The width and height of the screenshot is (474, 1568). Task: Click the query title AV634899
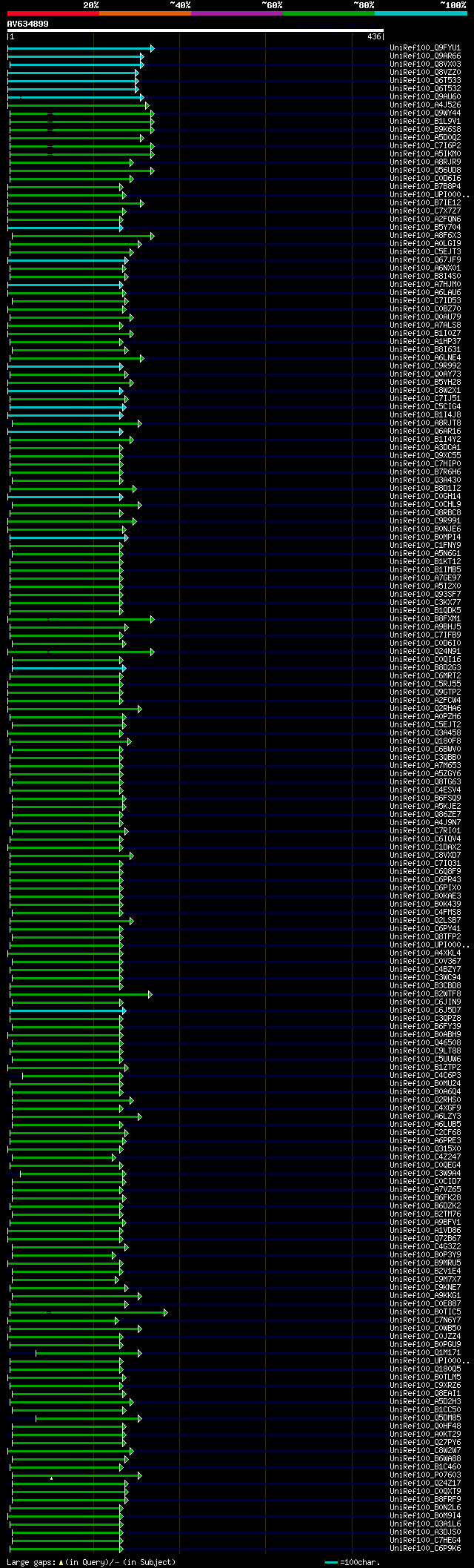tap(28, 24)
